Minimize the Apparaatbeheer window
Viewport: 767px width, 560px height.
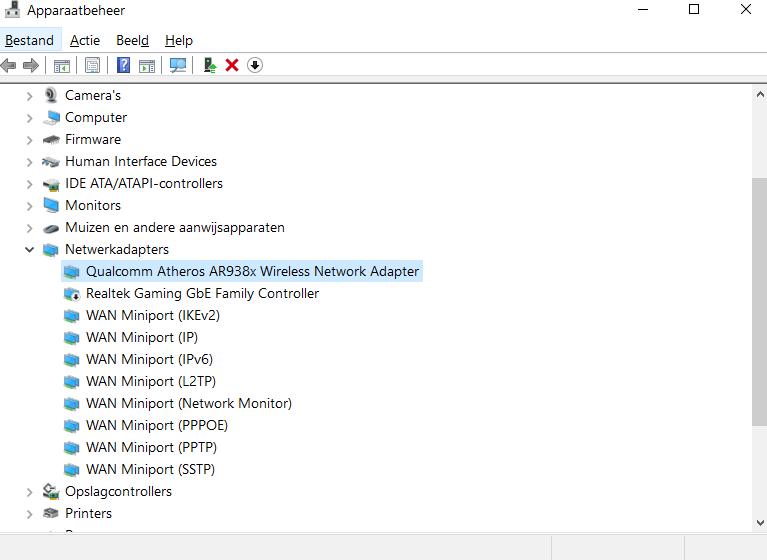point(643,9)
